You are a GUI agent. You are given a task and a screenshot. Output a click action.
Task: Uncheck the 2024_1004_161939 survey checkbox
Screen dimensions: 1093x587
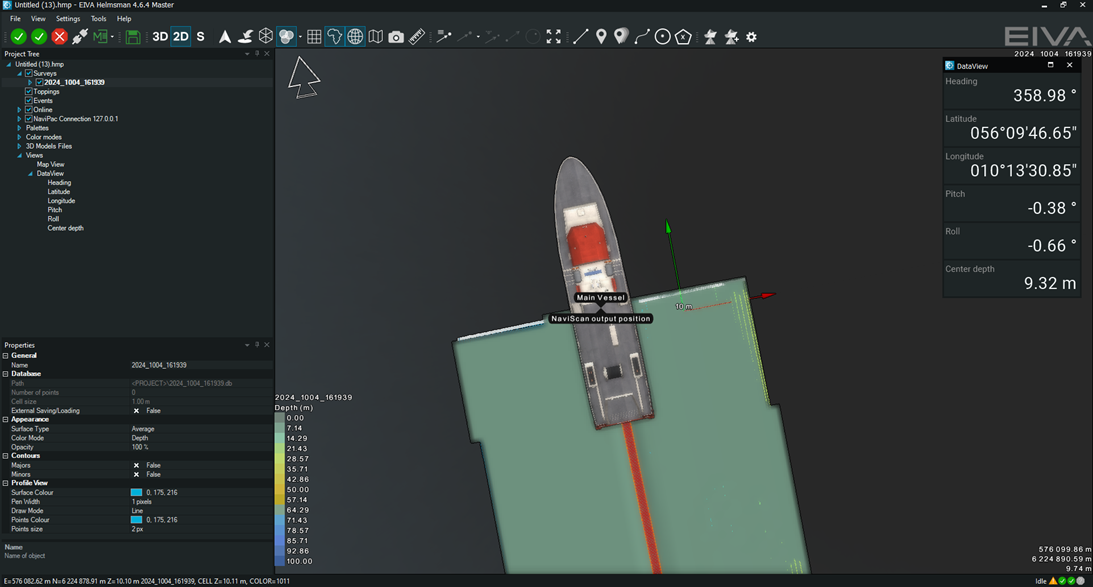[39, 82]
